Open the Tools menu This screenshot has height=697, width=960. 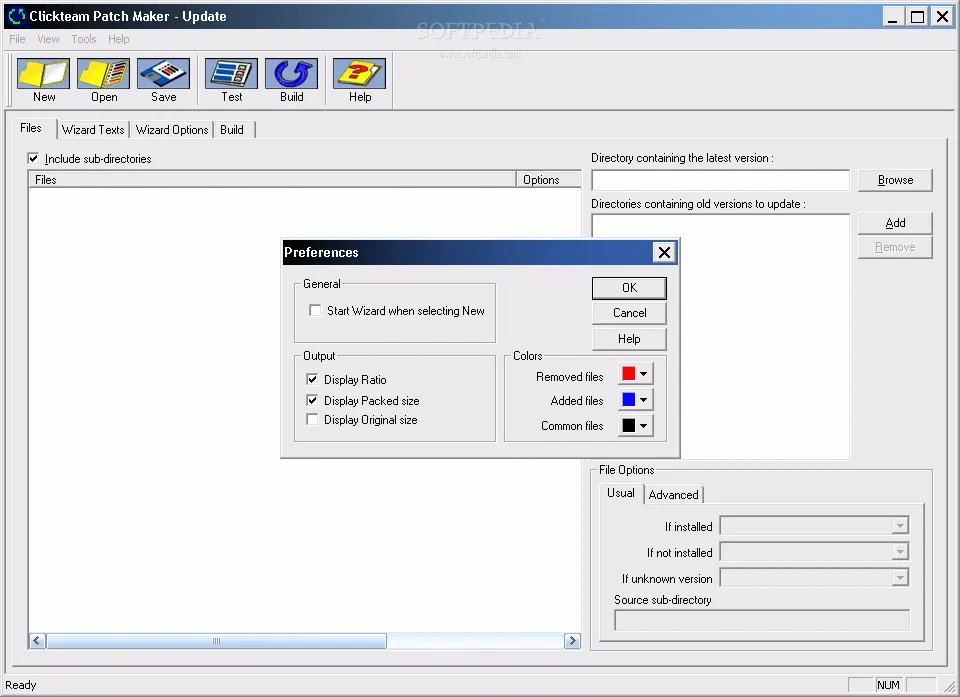click(83, 39)
